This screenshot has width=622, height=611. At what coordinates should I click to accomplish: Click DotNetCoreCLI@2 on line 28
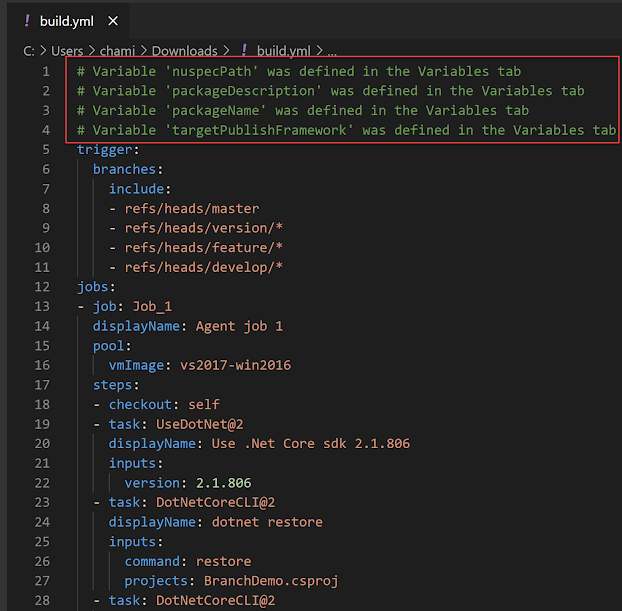coord(215,600)
